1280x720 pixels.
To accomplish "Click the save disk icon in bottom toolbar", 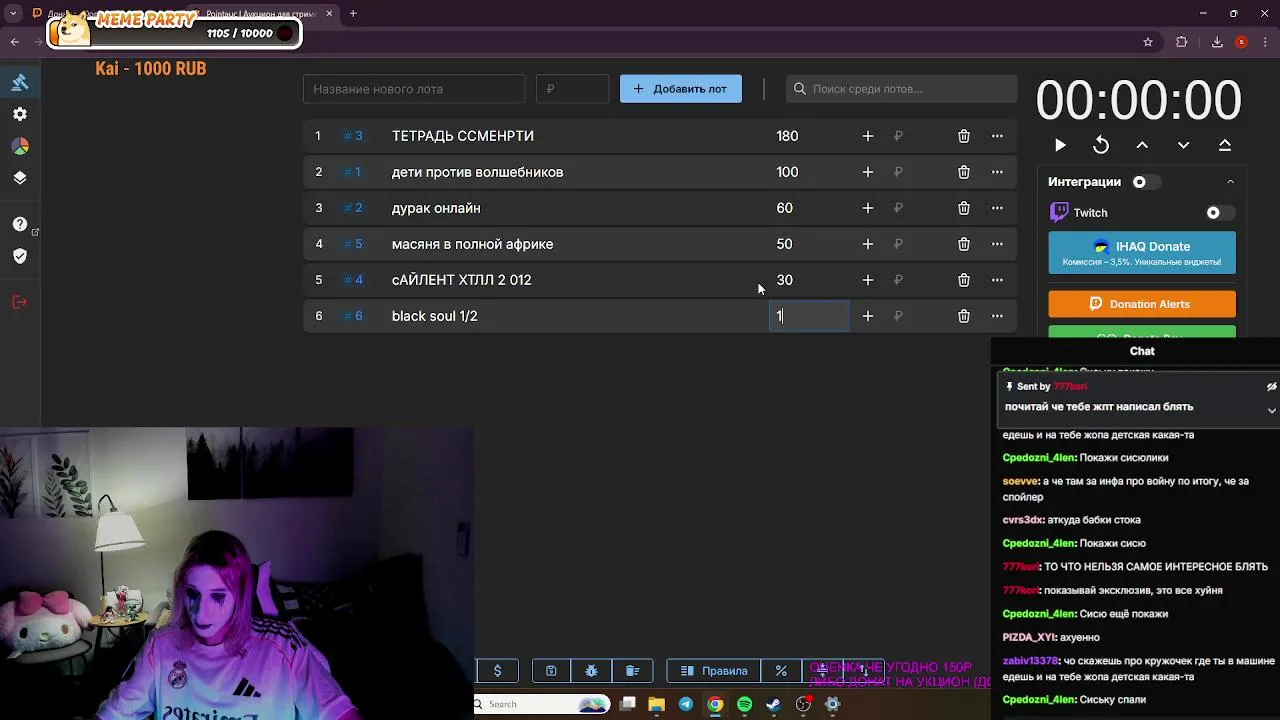I will (x=551, y=671).
